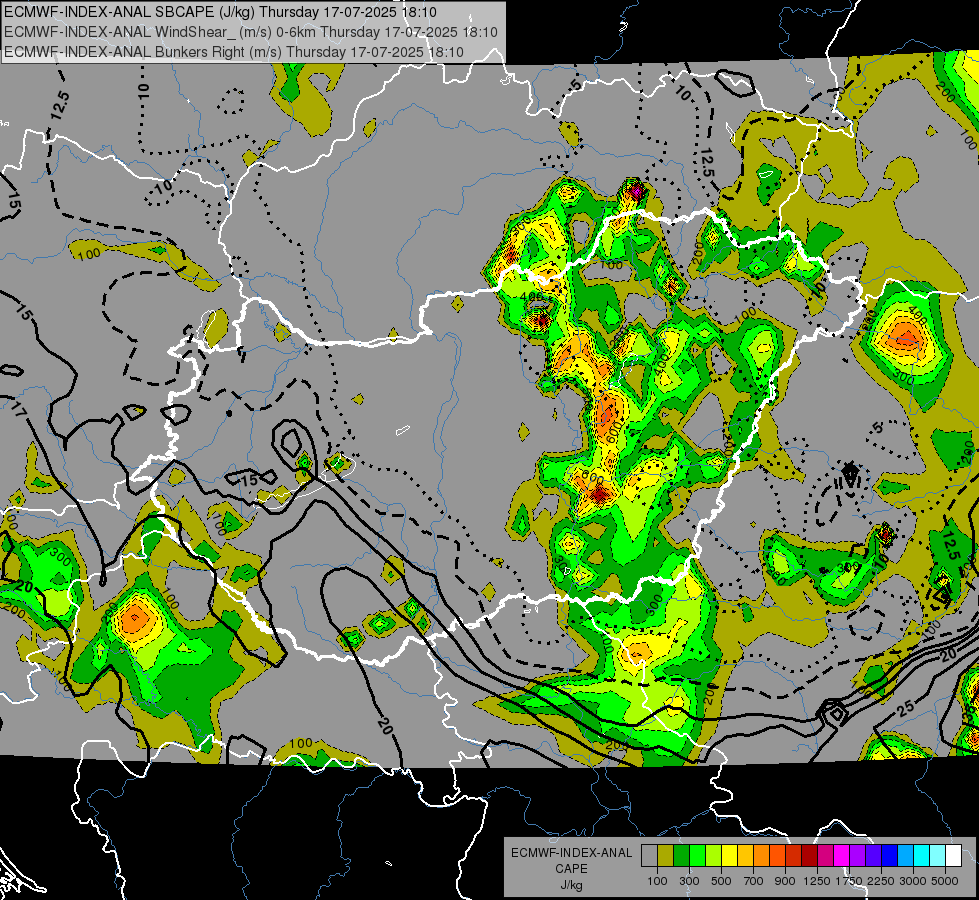Click the 700 tick label in legend

(753, 881)
